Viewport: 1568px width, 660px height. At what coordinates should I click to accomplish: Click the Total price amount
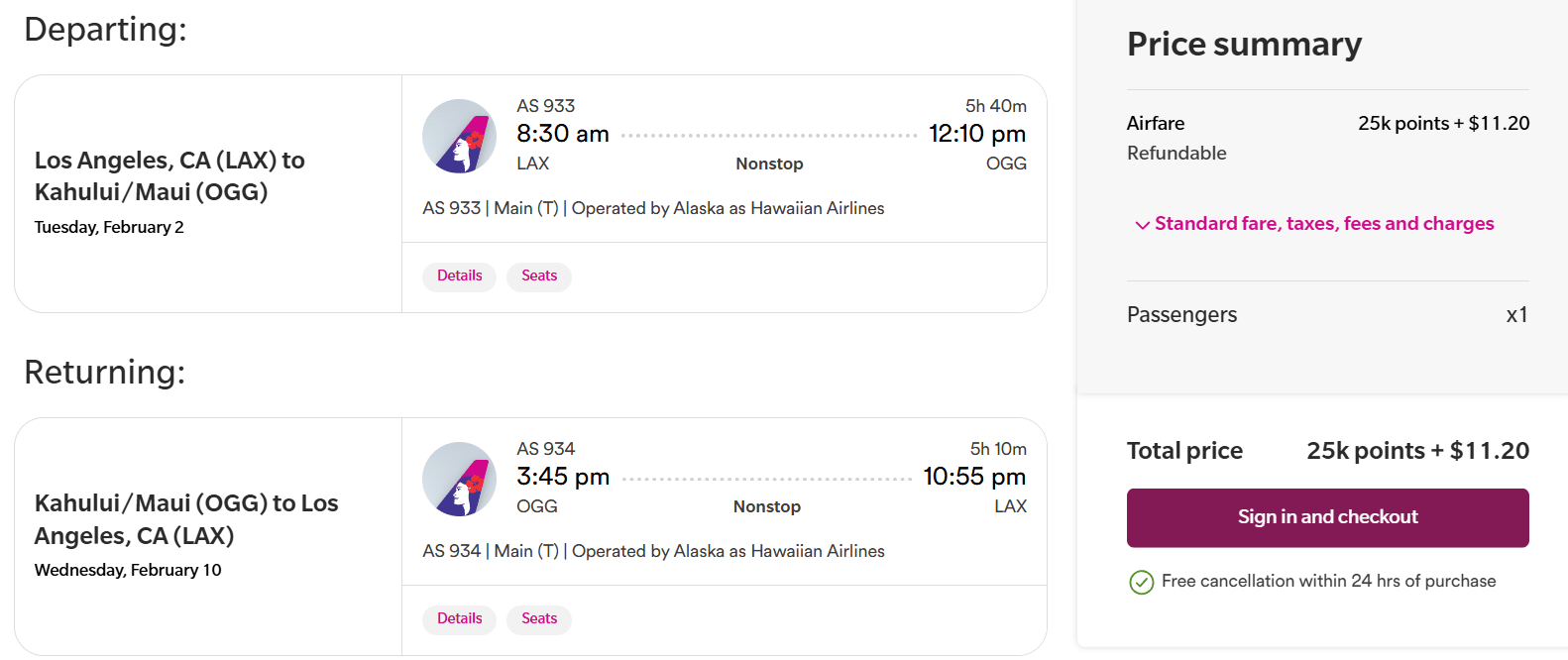(1417, 451)
